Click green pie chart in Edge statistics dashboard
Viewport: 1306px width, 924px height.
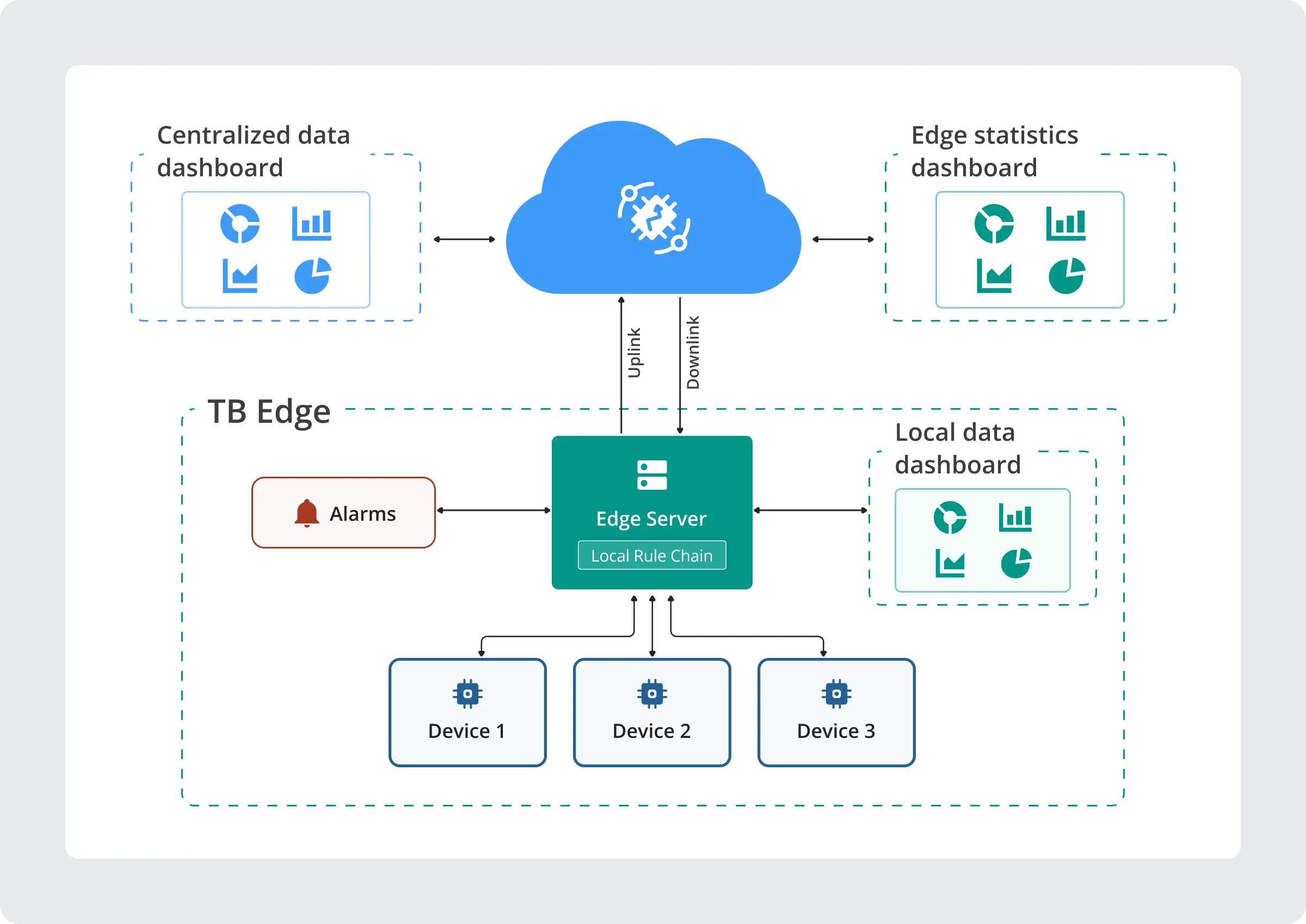[1067, 276]
